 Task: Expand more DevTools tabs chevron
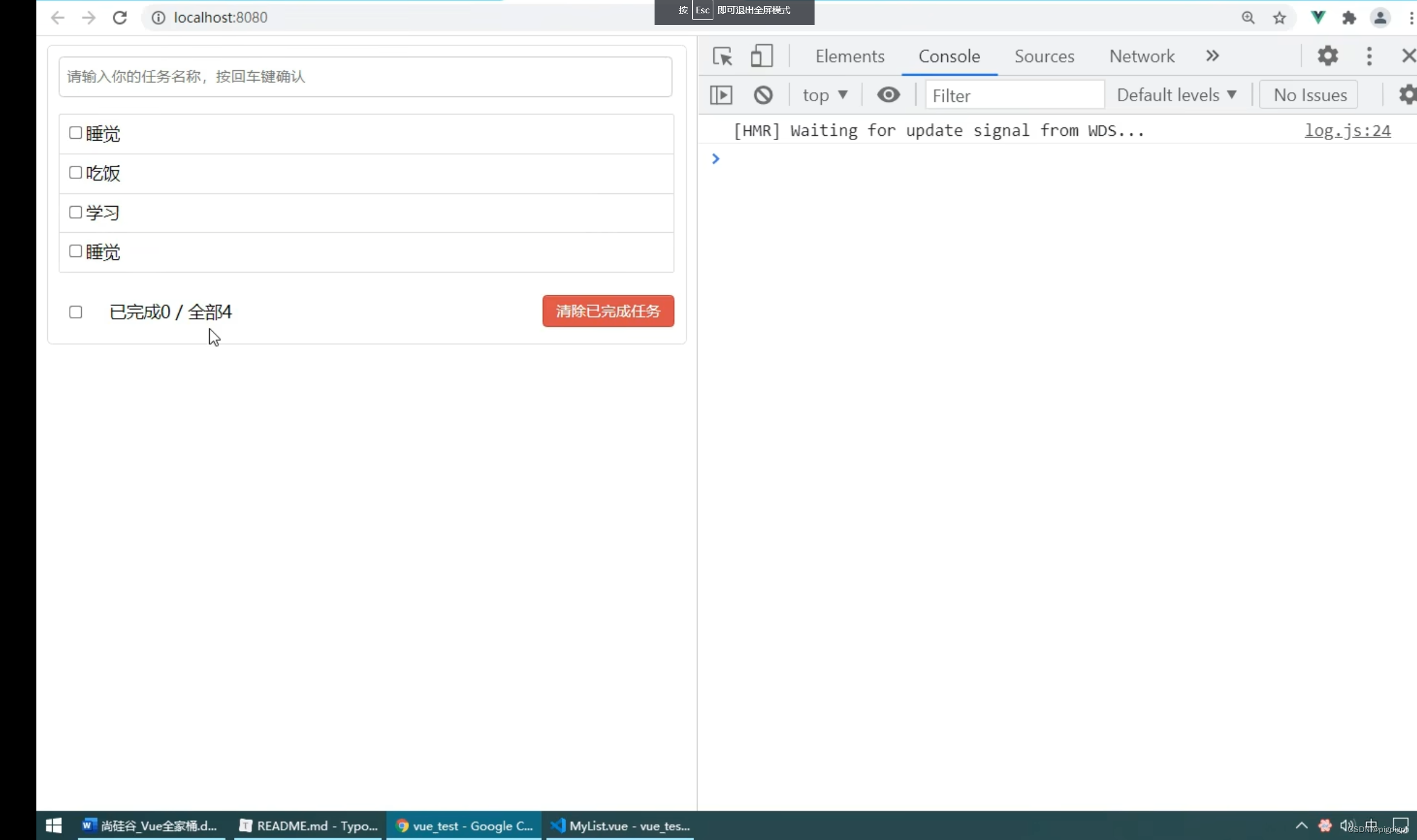1212,56
